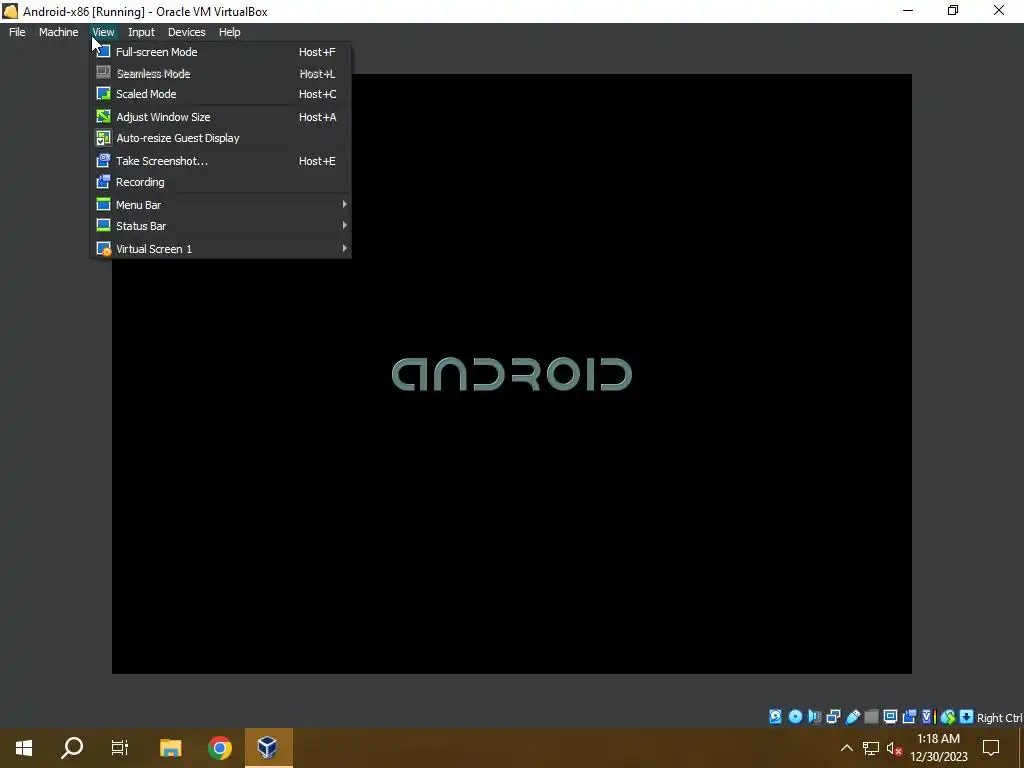Screen dimensions: 1024x768
Task: Open the File menu
Action: (x=17, y=32)
